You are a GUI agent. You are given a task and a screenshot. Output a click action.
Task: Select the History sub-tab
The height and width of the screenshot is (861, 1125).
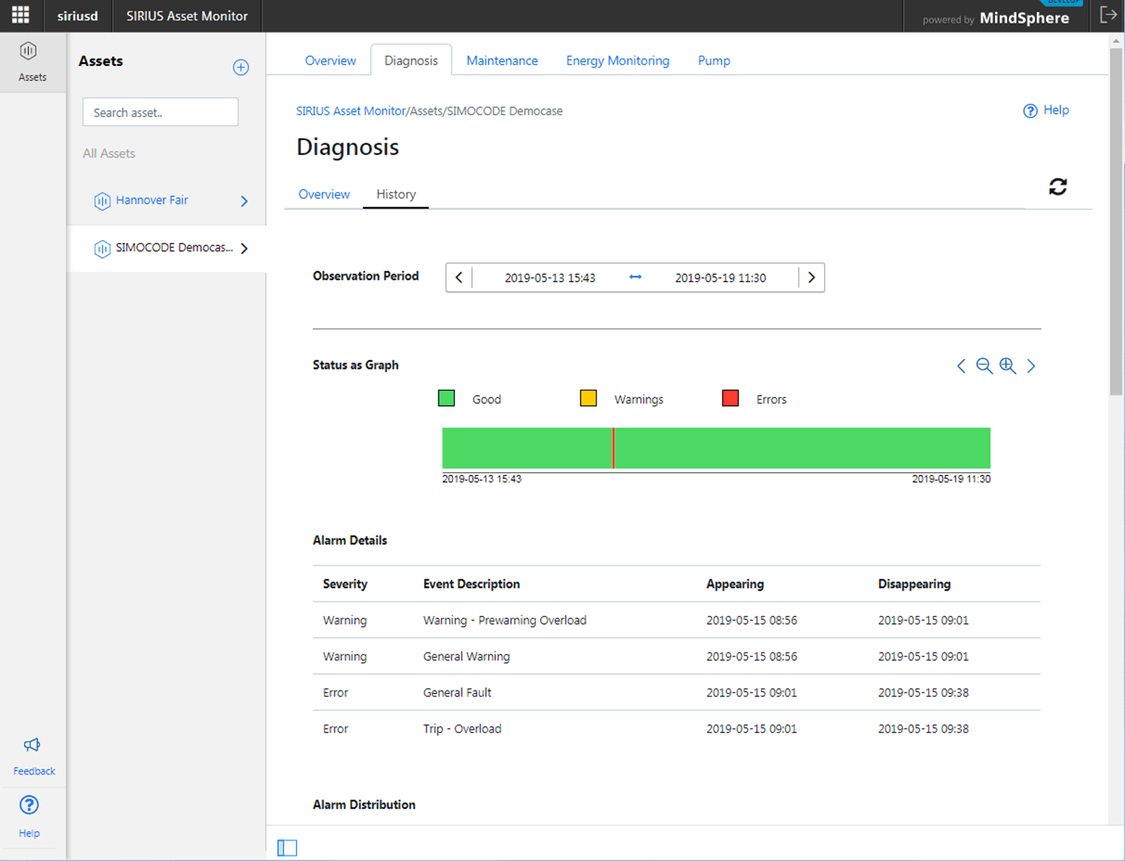396,194
